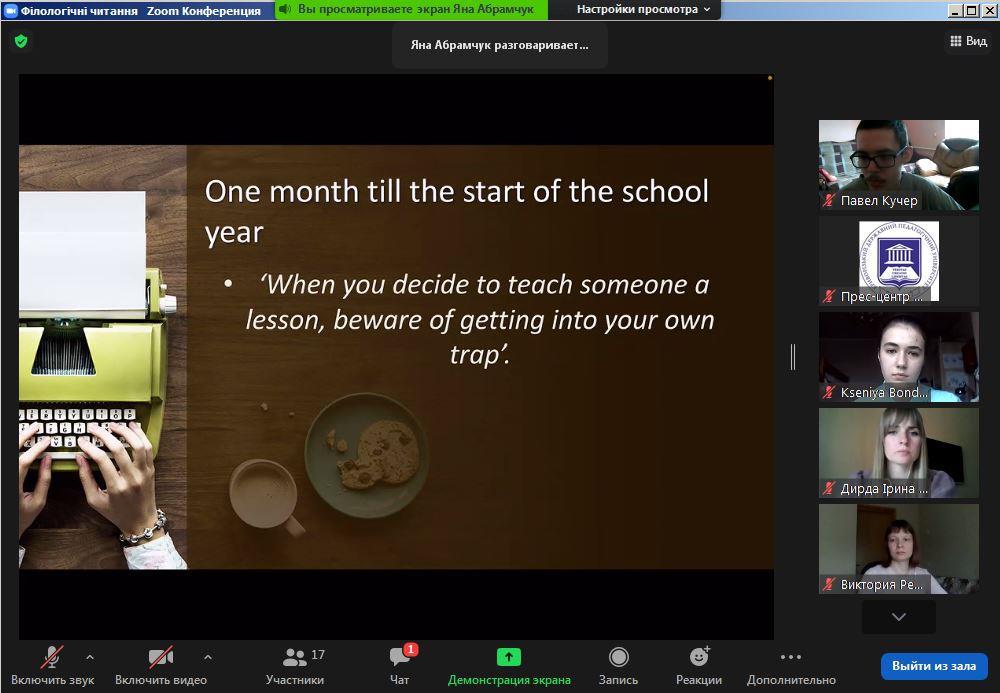Click the viewing screen notification bar

pos(410,9)
